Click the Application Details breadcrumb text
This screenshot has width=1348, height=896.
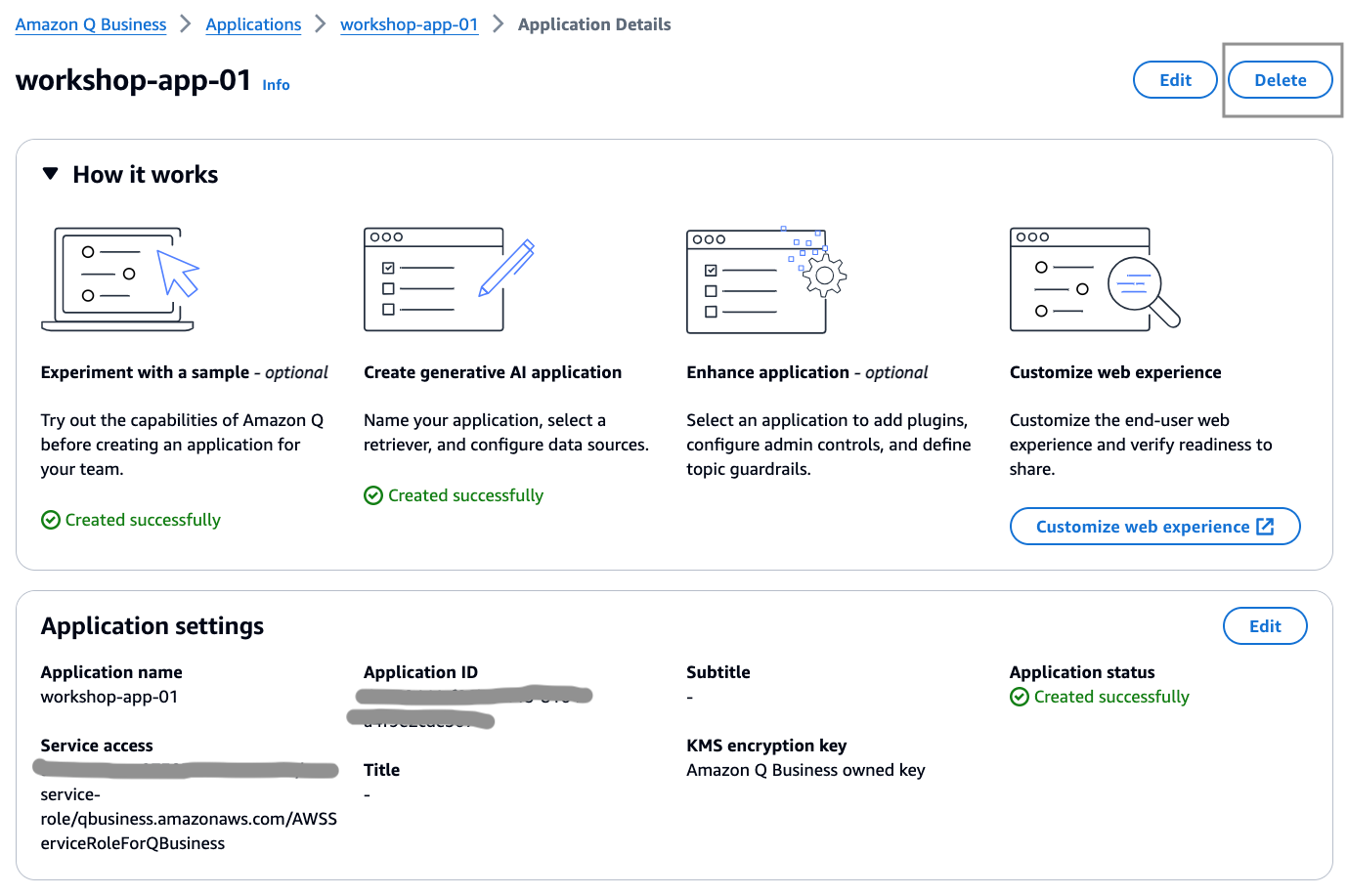(x=594, y=24)
